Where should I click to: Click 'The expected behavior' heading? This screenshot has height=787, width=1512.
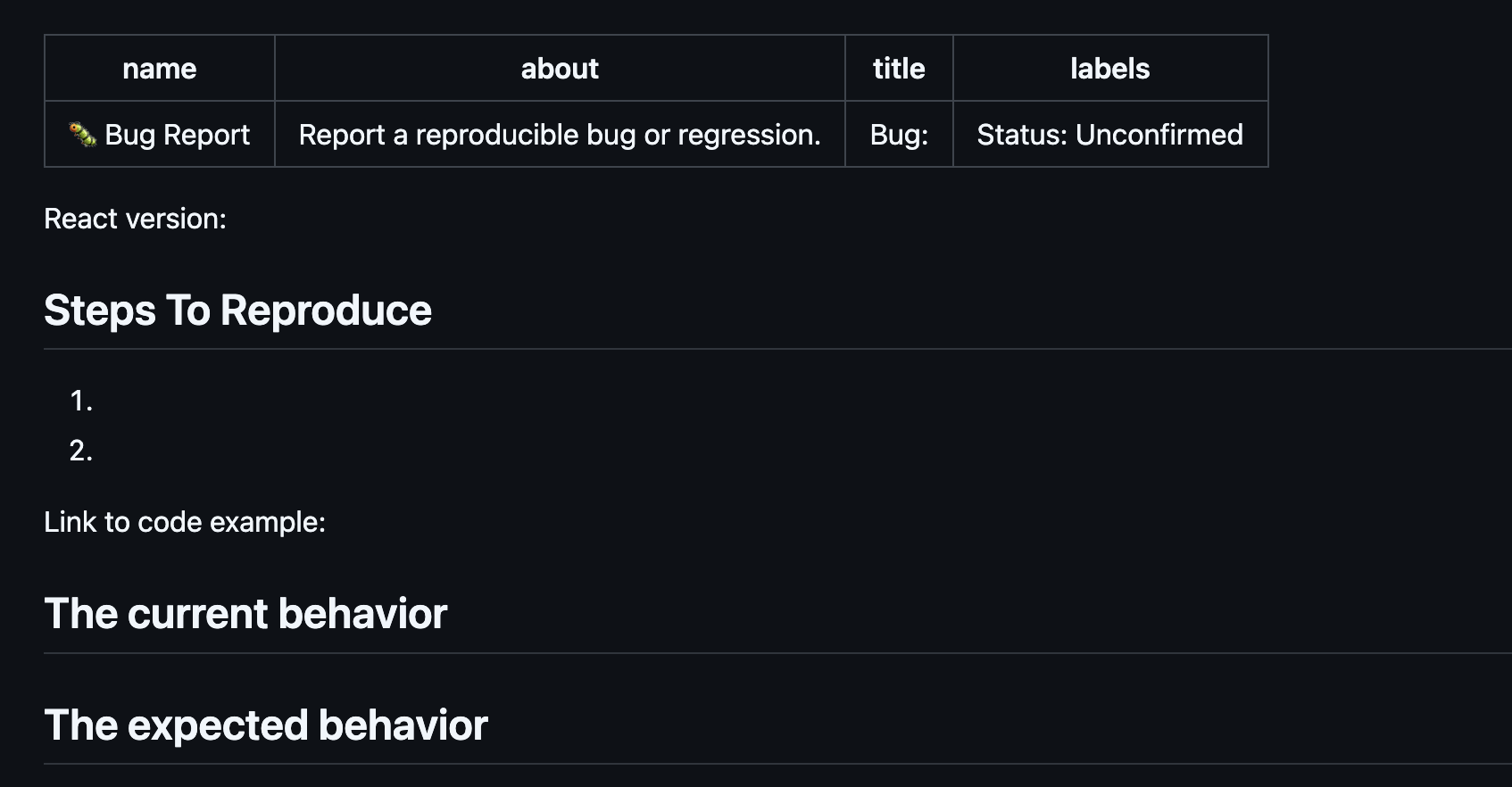[266, 725]
